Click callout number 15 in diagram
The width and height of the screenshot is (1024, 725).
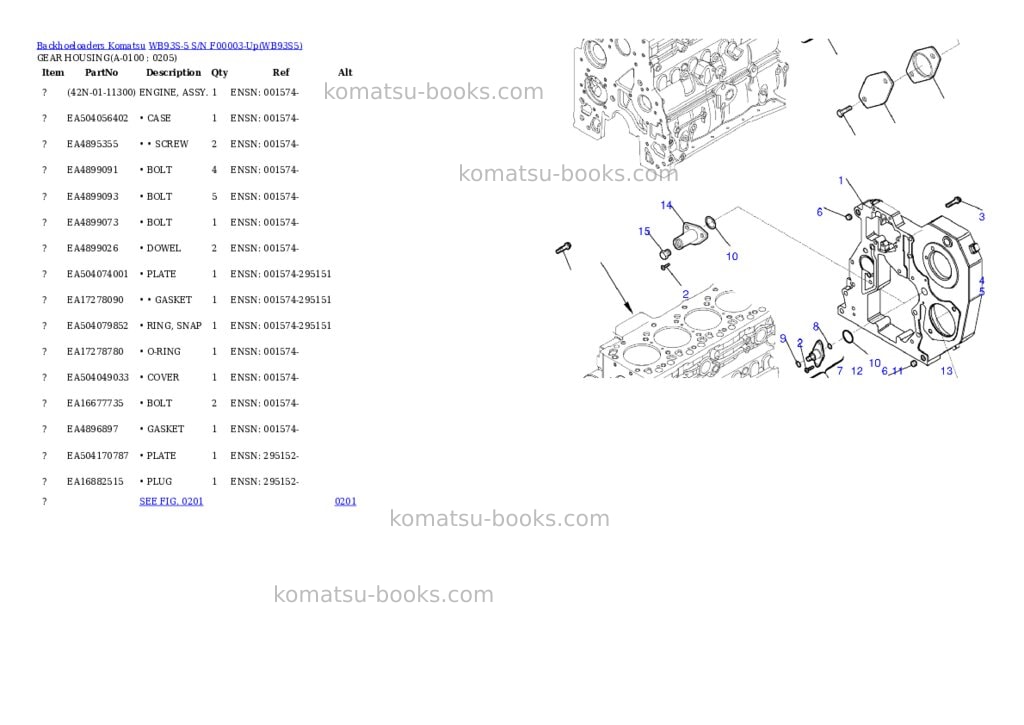click(x=644, y=231)
